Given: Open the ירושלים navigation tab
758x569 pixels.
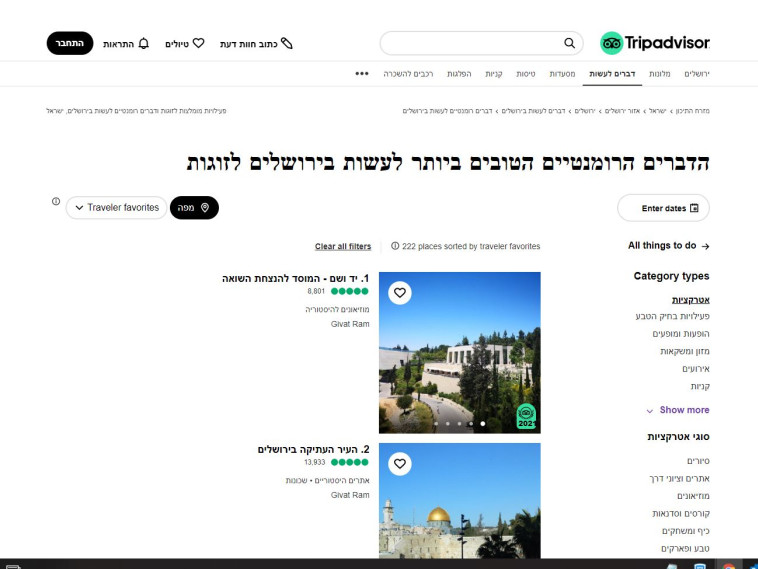Looking at the screenshot, I should [x=697, y=73].
